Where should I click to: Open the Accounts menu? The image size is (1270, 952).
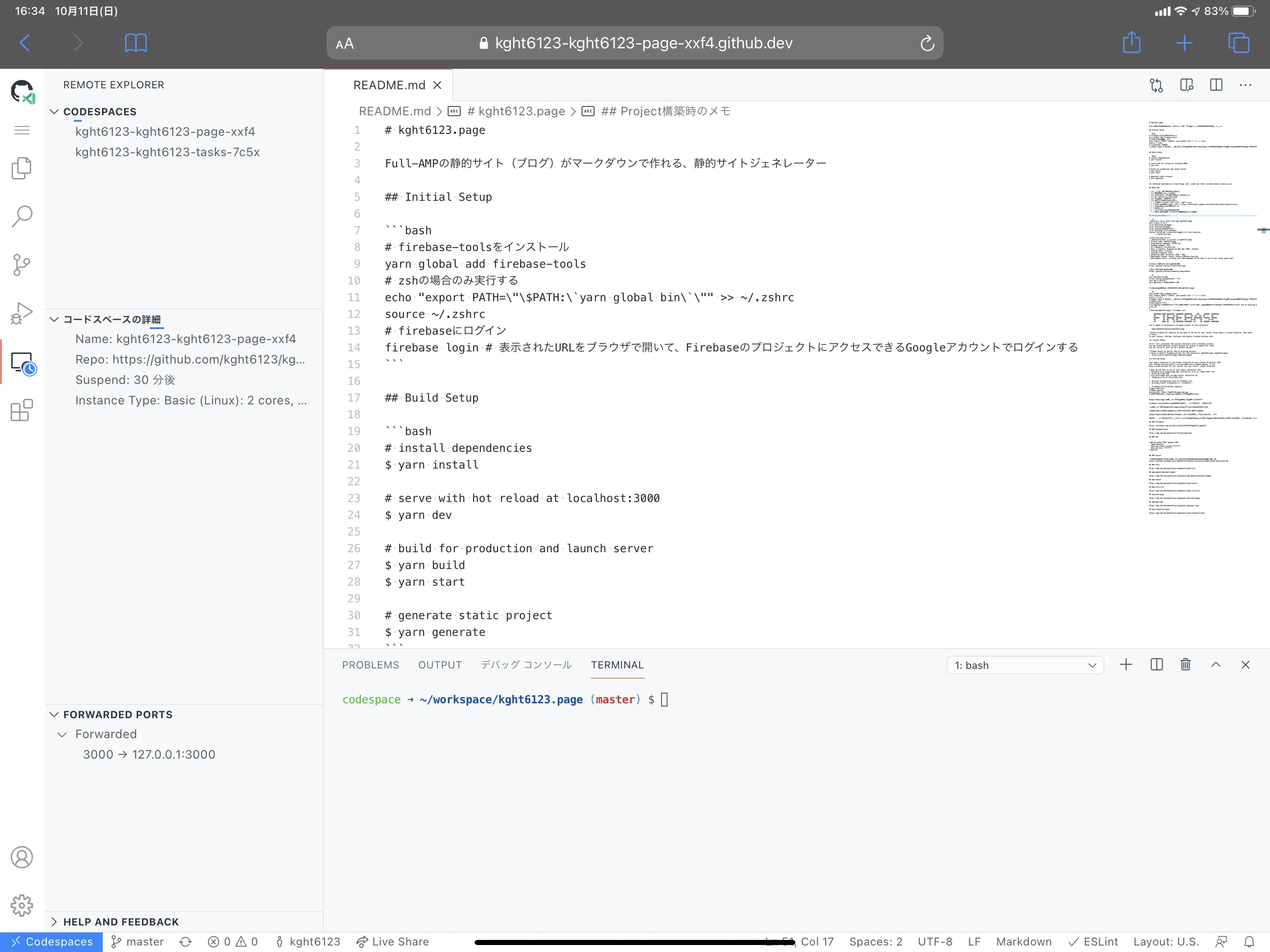[x=22, y=857]
